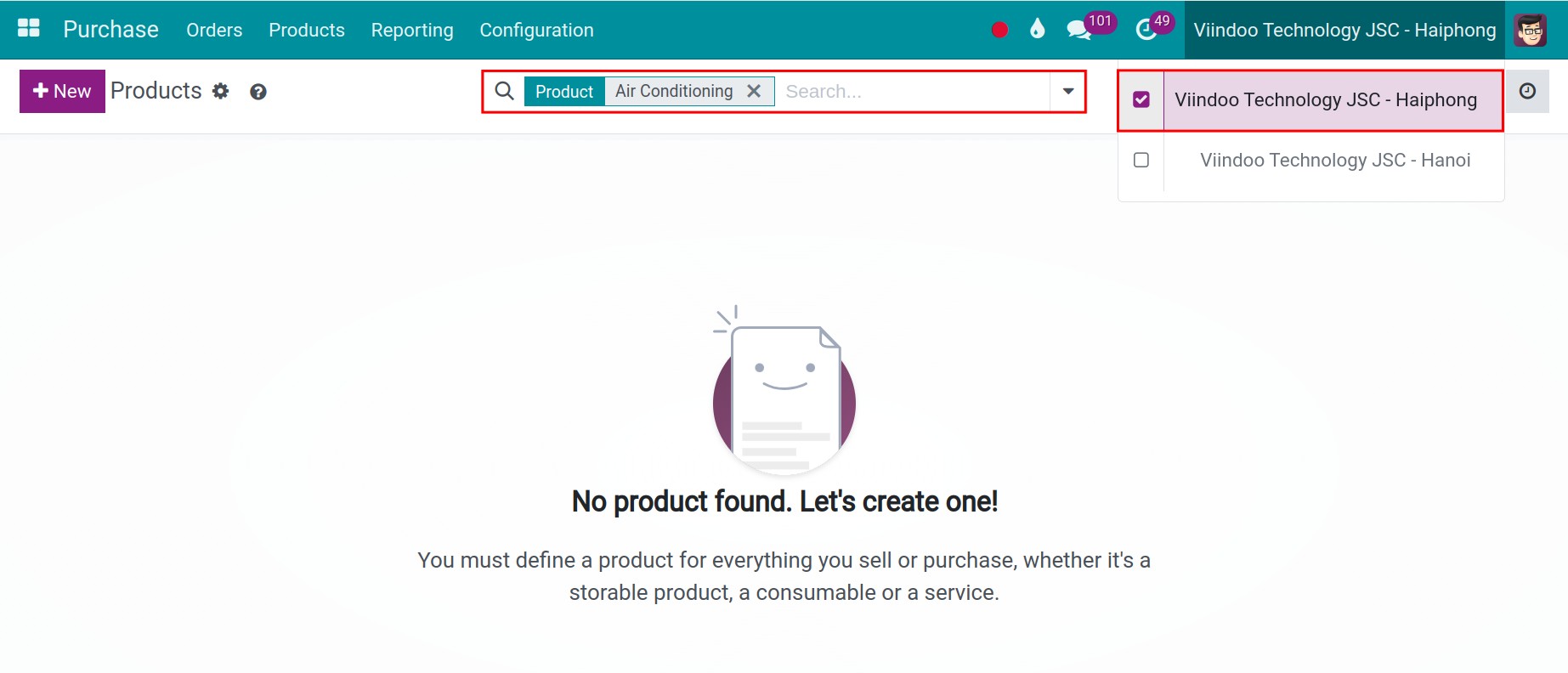This screenshot has height=673, width=1568.
Task: Open the user avatar menu
Action: pyautogui.click(x=1530, y=30)
